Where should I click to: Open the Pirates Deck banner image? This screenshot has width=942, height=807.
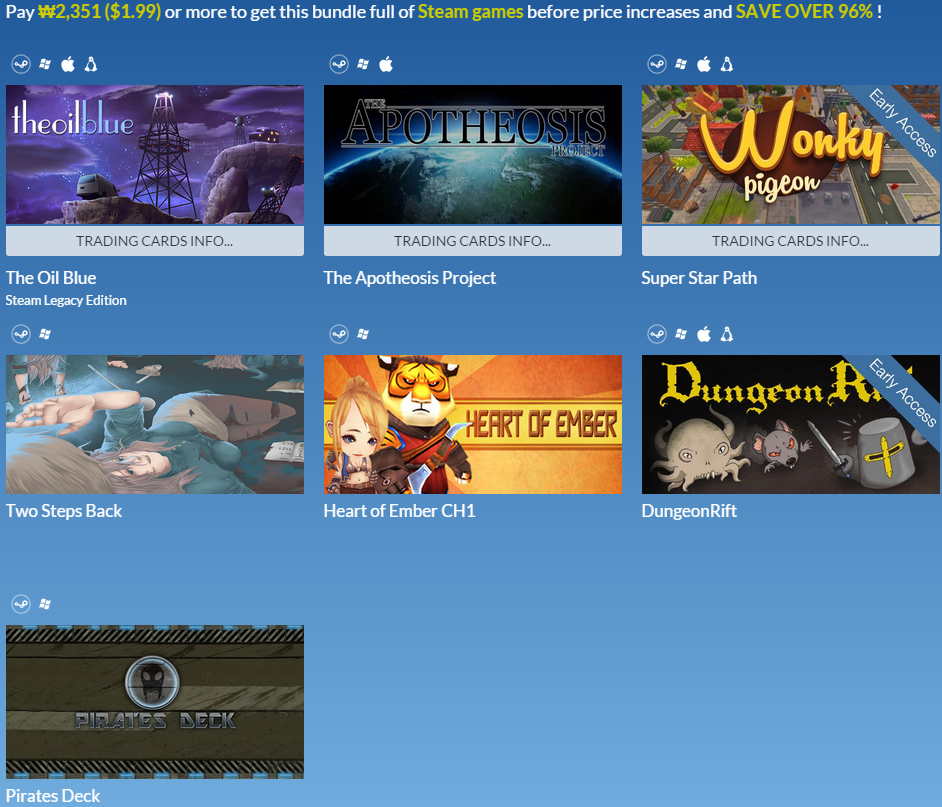click(155, 702)
